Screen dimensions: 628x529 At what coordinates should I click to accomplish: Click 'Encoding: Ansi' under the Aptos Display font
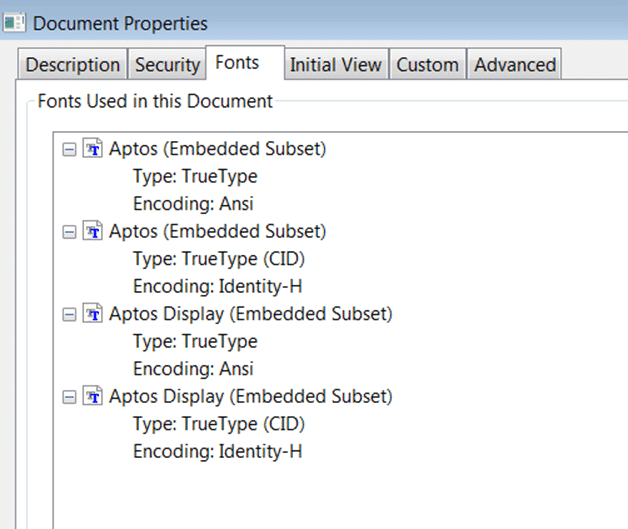[193, 369]
